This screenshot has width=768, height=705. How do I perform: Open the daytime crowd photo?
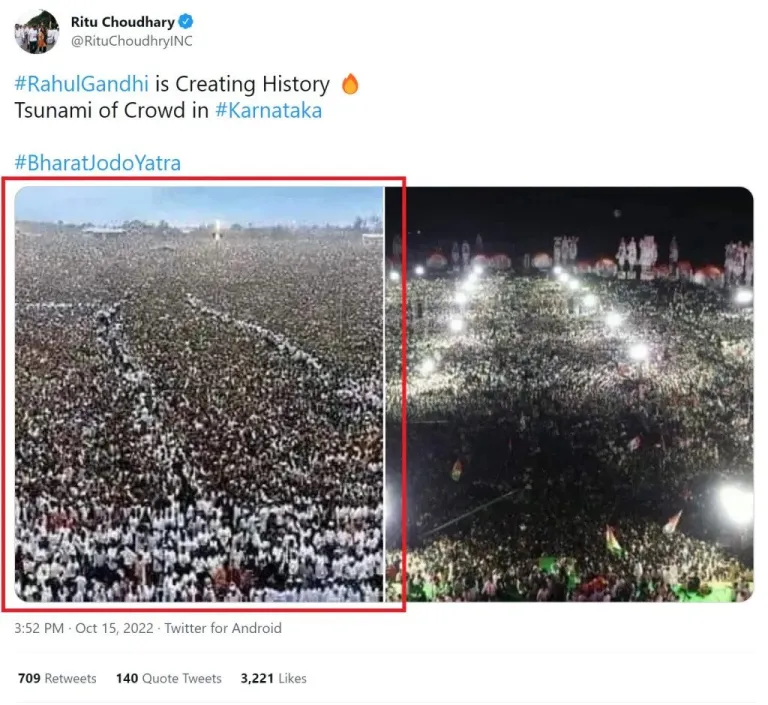click(200, 394)
